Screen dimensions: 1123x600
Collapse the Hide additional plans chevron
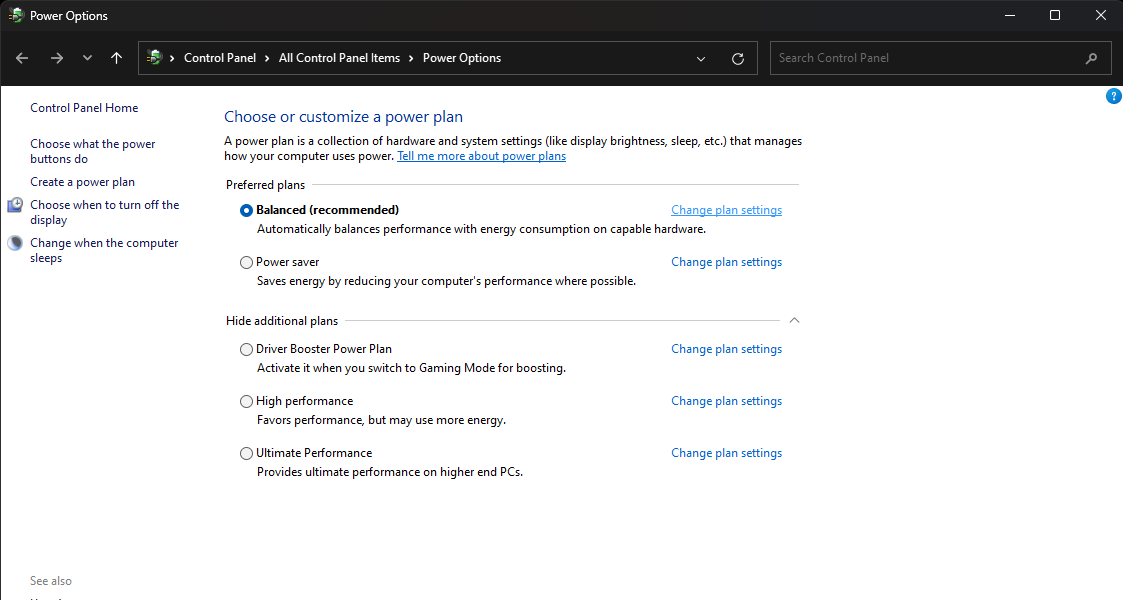[x=794, y=321]
